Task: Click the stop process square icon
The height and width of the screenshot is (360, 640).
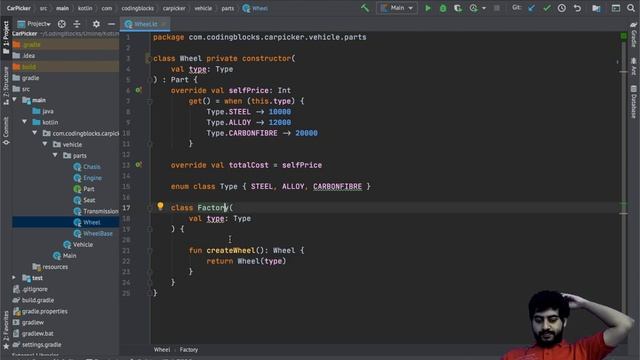Action: (496, 8)
